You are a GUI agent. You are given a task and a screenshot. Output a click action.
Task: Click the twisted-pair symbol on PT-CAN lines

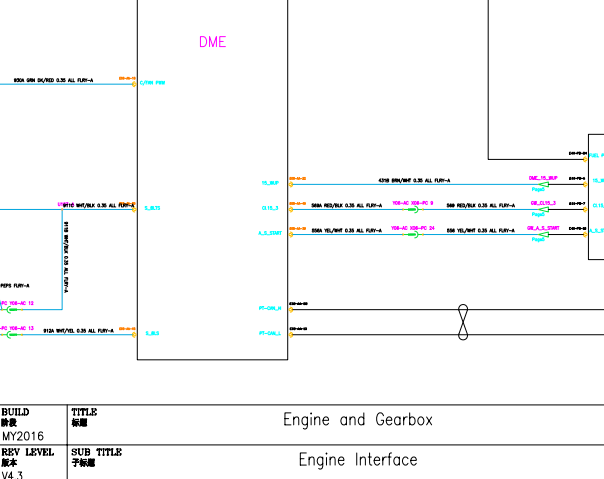(463, 322)
